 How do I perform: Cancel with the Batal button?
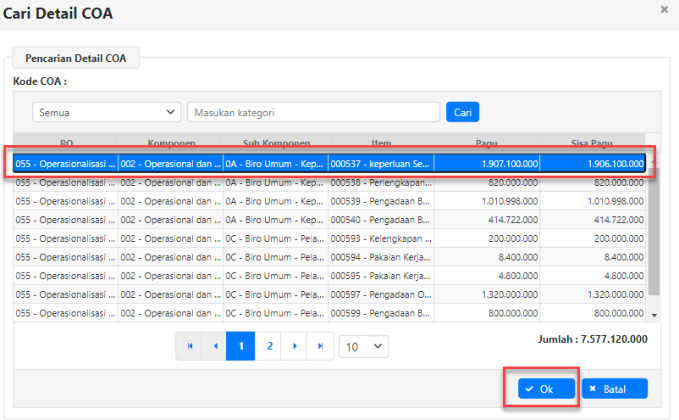click(614, 388)
